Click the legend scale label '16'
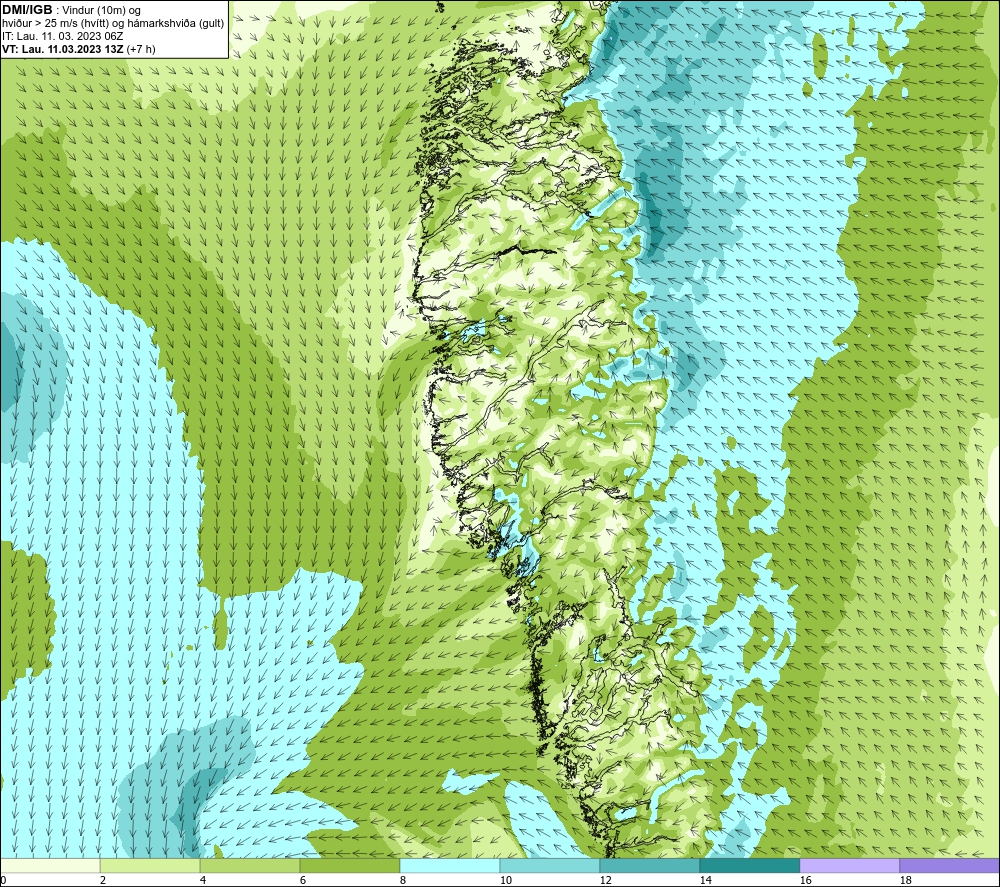Image resolution: width=1000 pixels, height=887 pixels. [805, 881]
